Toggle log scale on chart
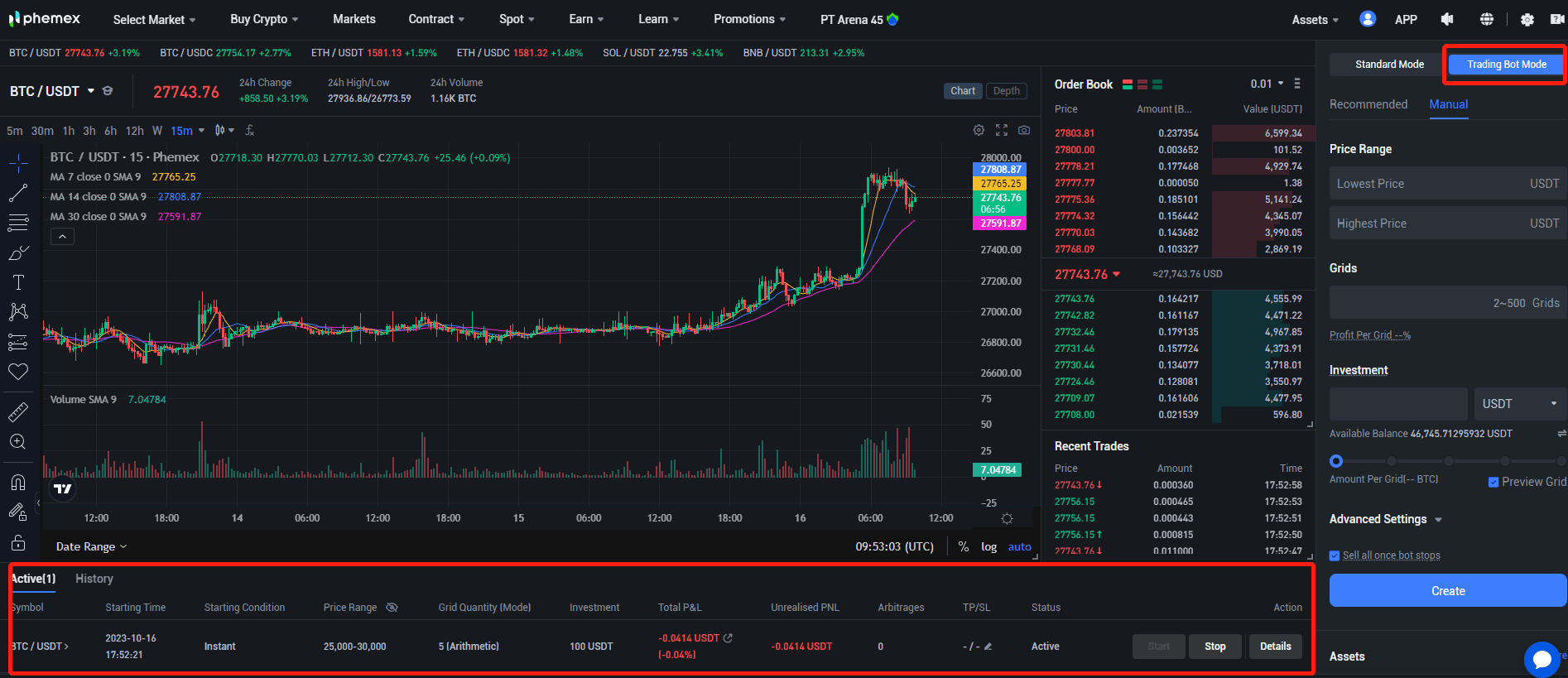The image size is (1568, 678). [988, 546]
